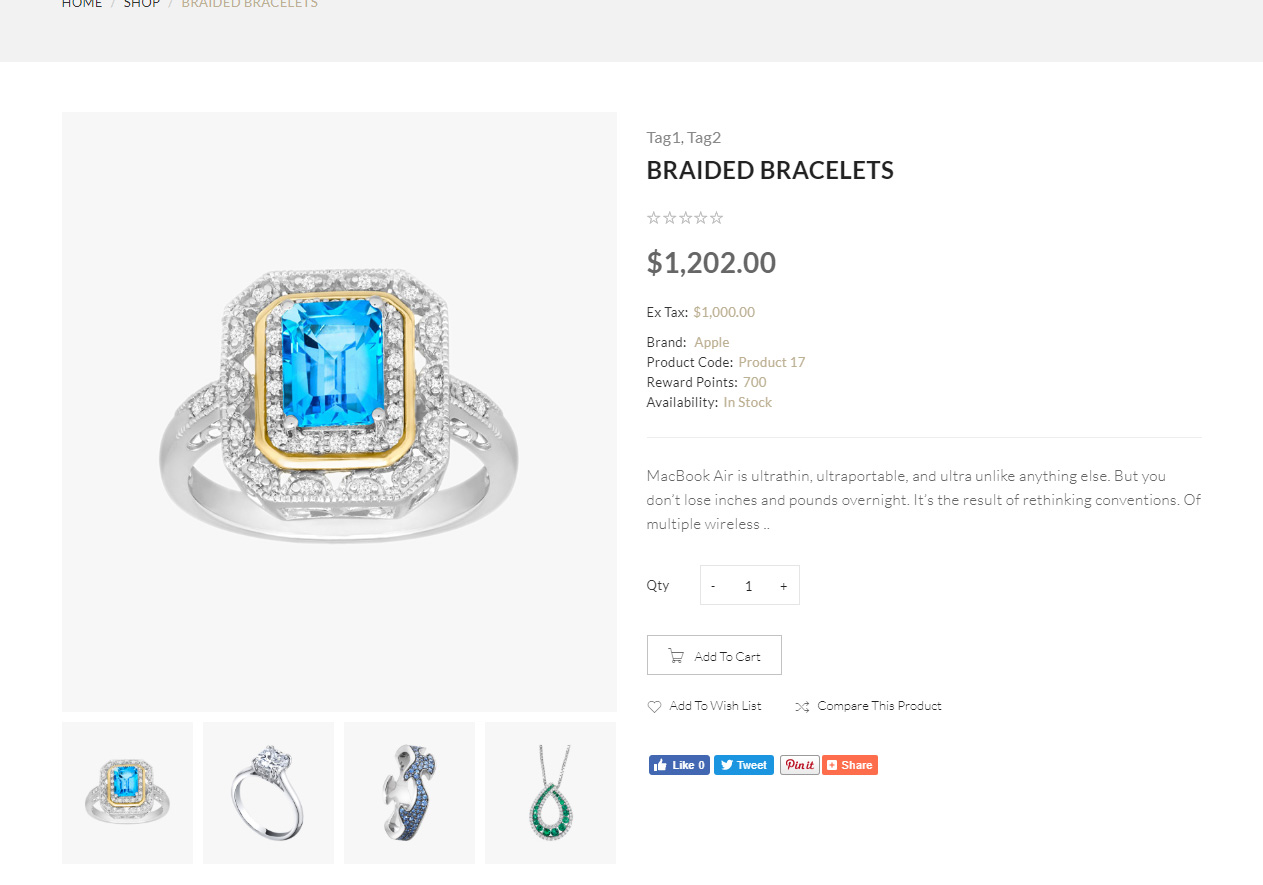Select the blue topaz ring thumbnail
Screen dimensions: 1263x885
[128, 792]
